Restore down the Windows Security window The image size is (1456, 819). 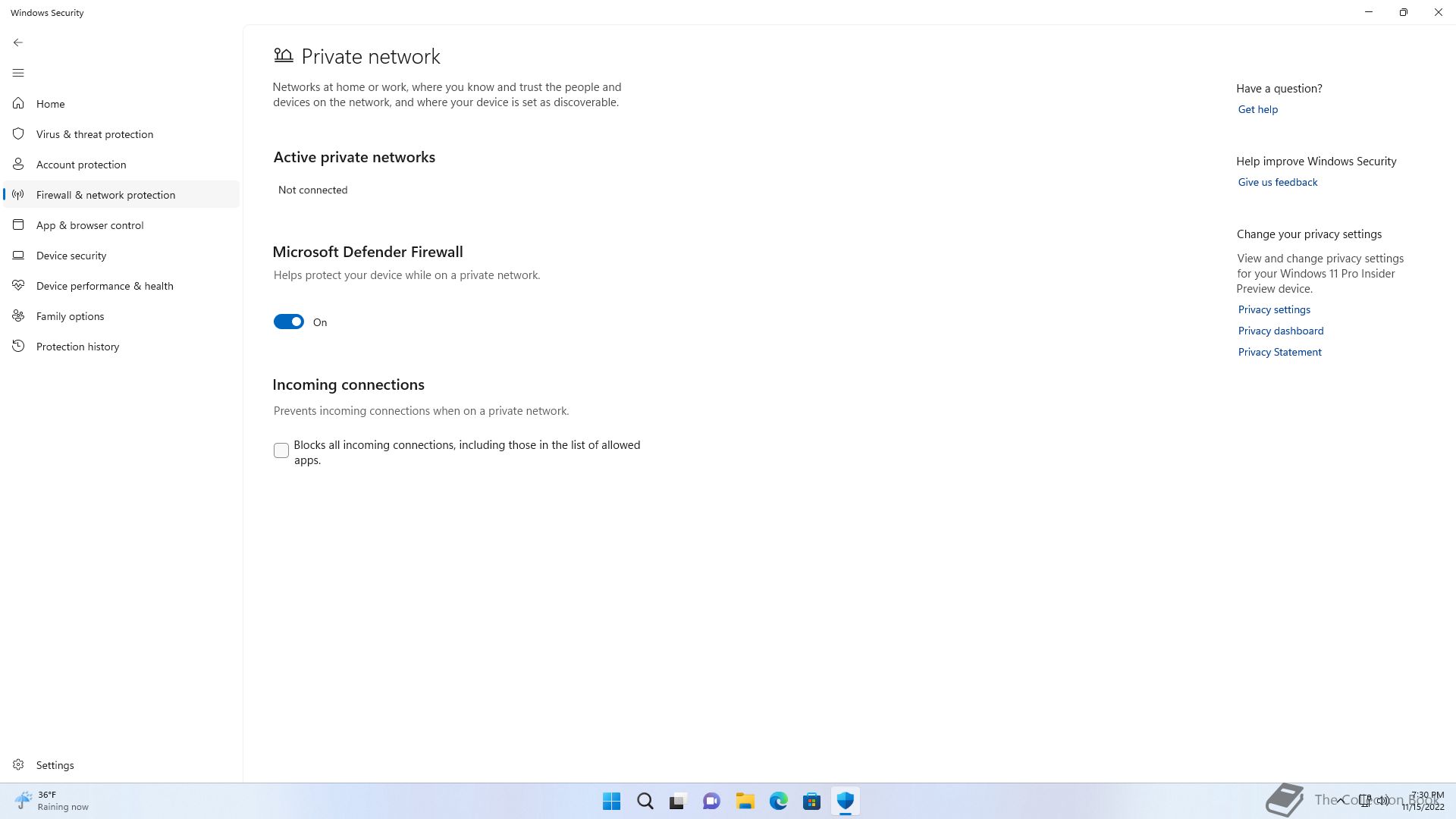1403,12
